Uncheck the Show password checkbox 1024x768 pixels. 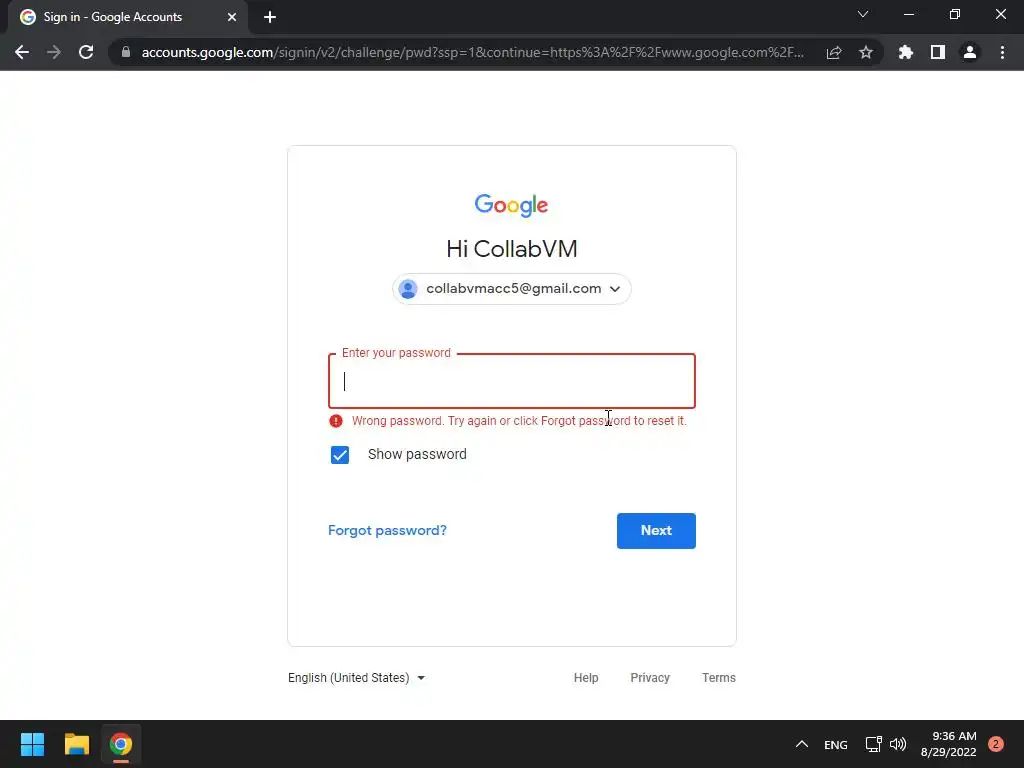[340, 455]
